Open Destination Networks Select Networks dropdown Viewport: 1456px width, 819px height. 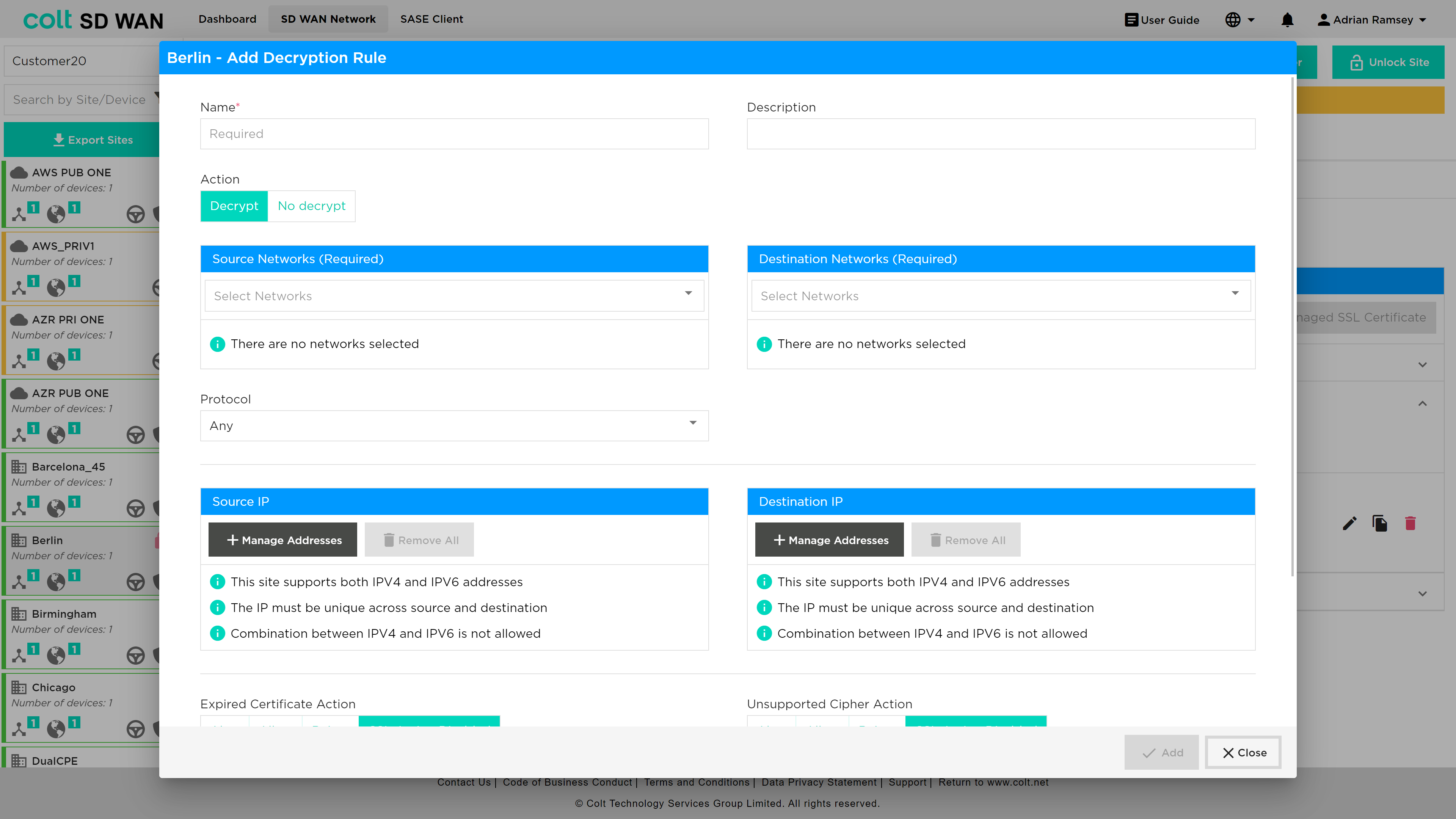(x=1001, y=296)
